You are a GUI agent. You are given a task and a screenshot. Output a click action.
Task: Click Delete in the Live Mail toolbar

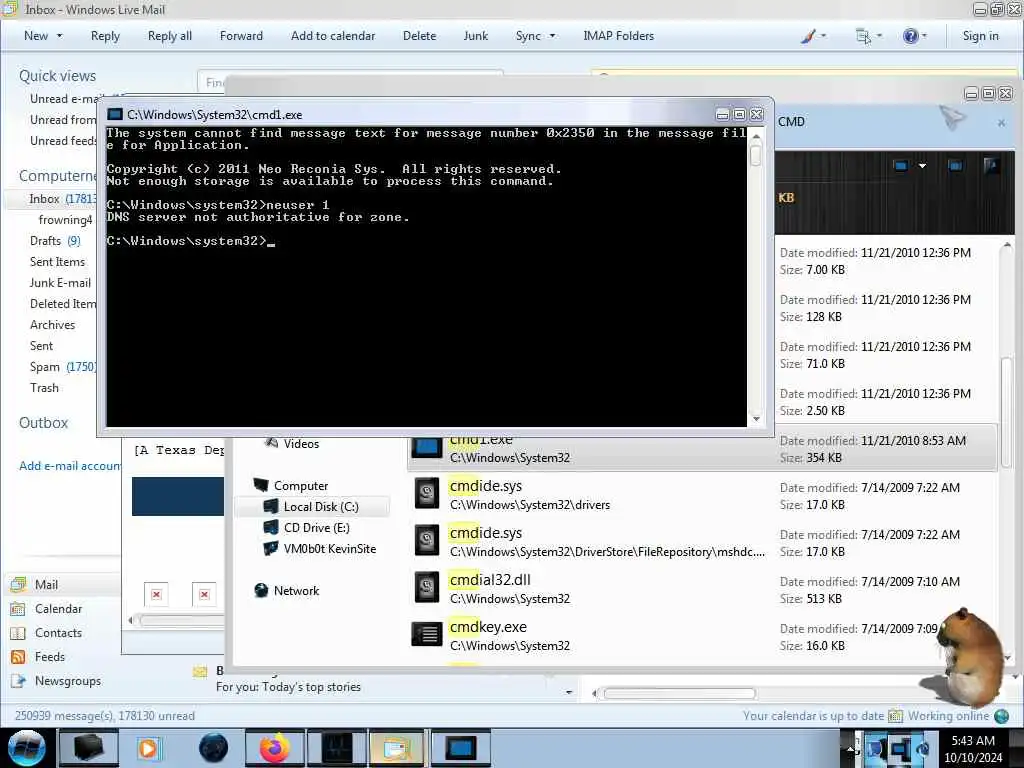419,36
